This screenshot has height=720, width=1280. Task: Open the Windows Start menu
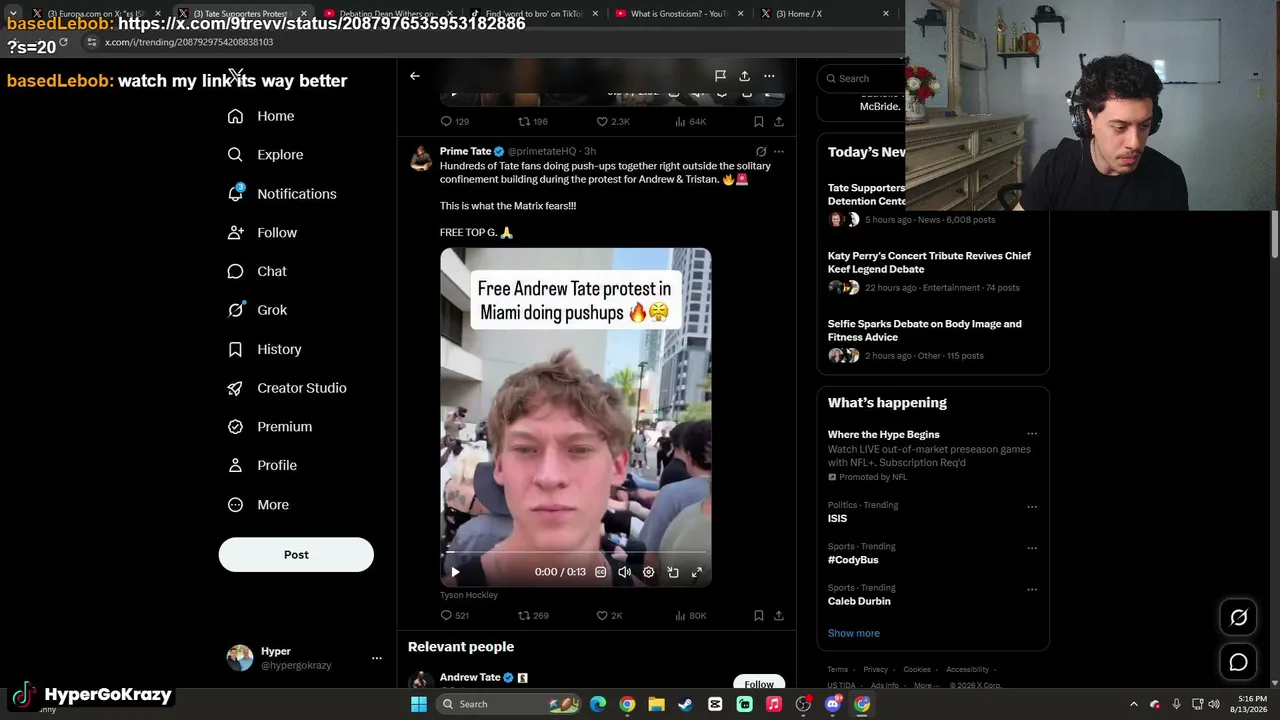click(x=419, y=704)
